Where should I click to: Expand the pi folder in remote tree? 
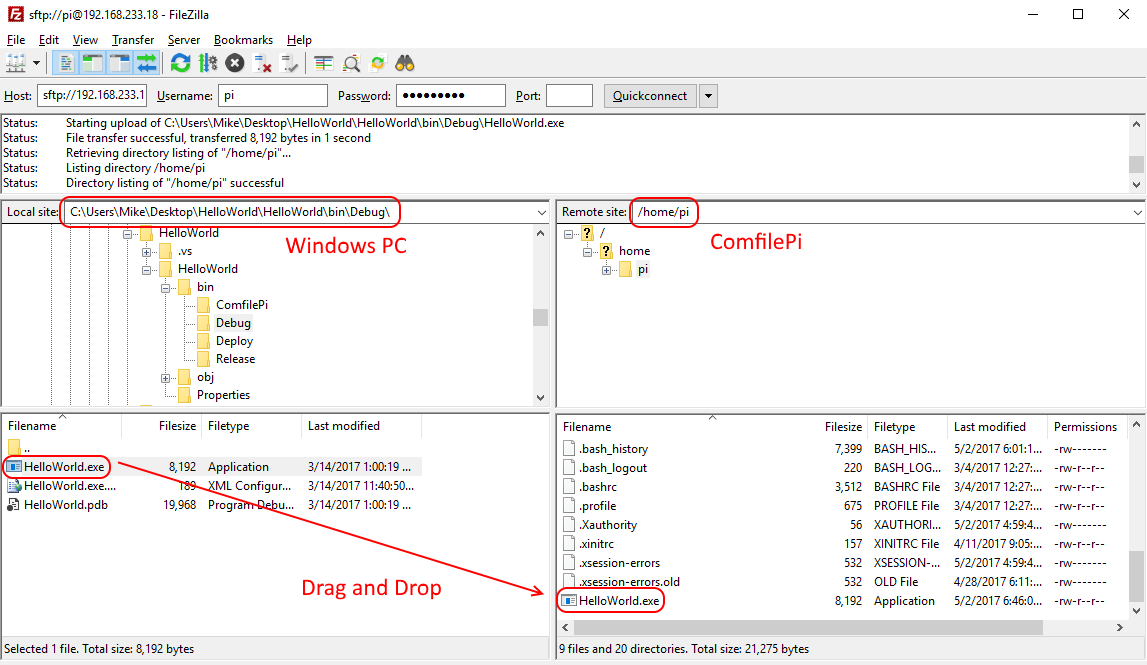click(x=607, y=270)
